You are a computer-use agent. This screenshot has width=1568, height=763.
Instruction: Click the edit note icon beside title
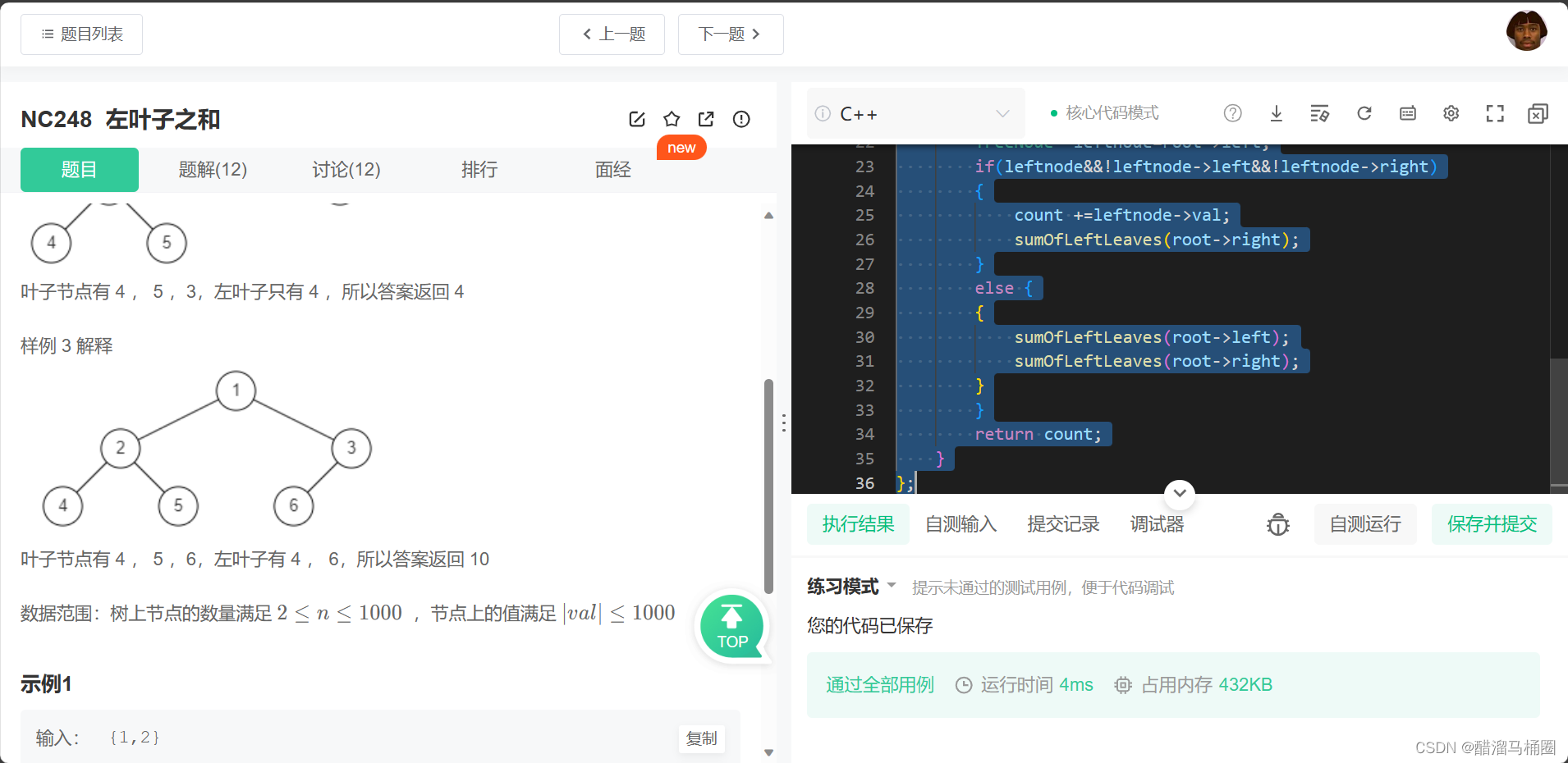tap(637, 119)
